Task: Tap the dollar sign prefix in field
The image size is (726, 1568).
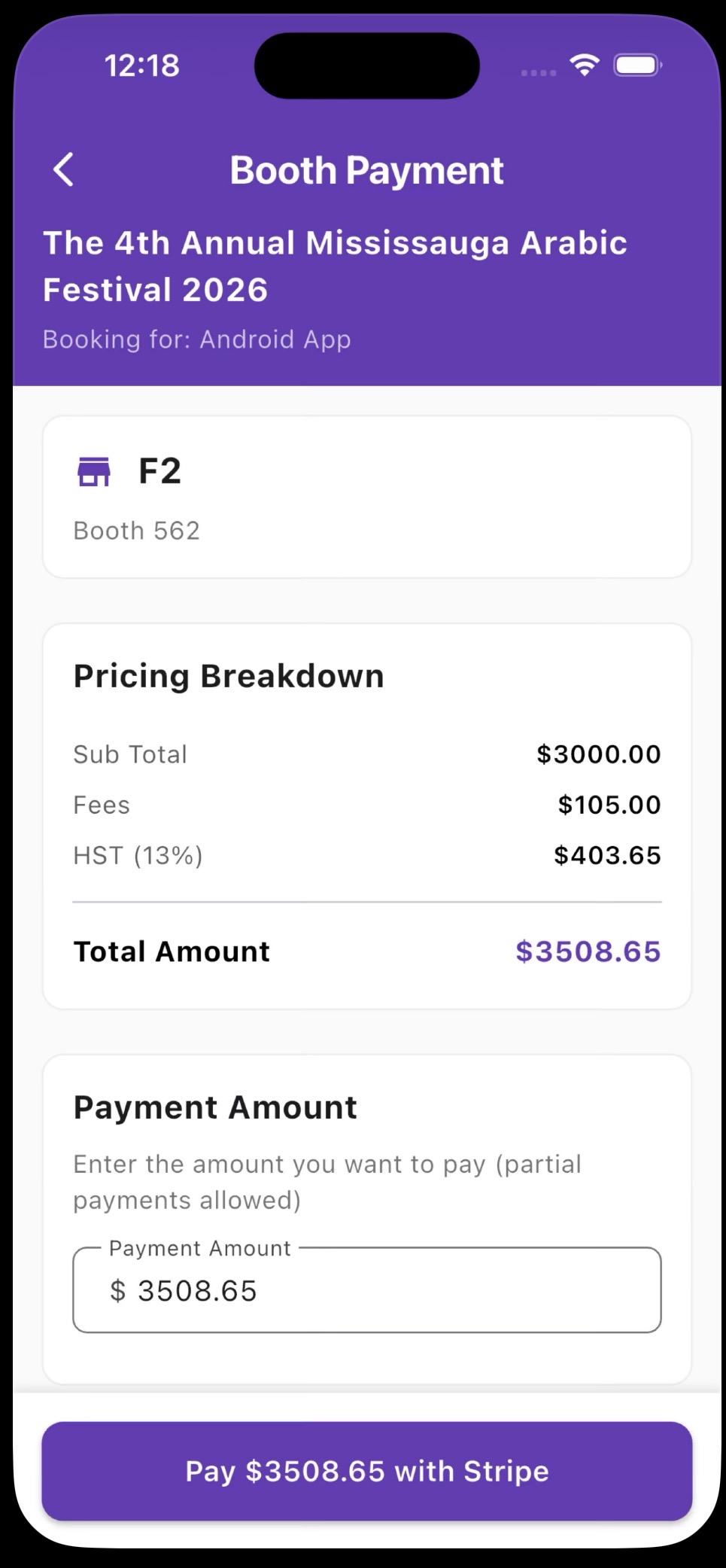Action: (117, 1290)
